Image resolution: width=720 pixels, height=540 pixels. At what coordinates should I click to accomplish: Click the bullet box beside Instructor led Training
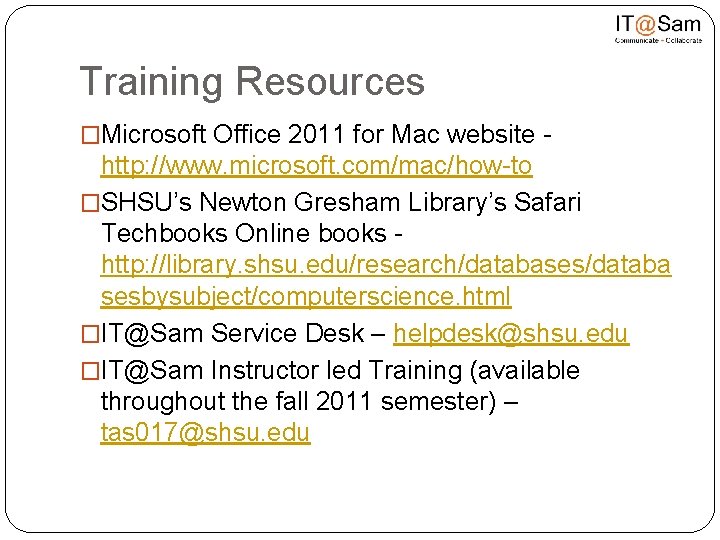[x=90, y=371]
